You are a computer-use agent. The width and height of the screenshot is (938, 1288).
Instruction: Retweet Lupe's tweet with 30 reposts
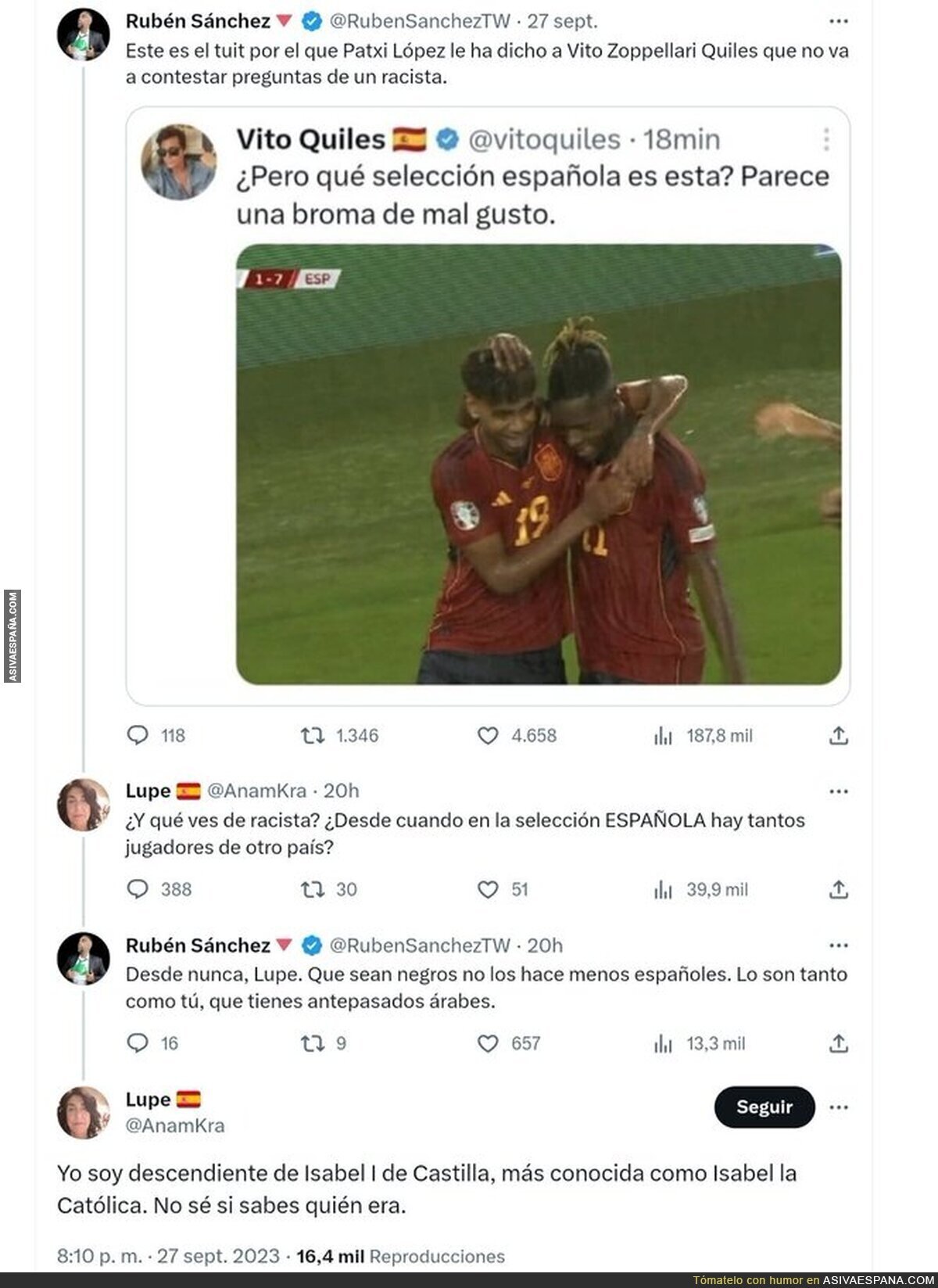coord(313,889)
